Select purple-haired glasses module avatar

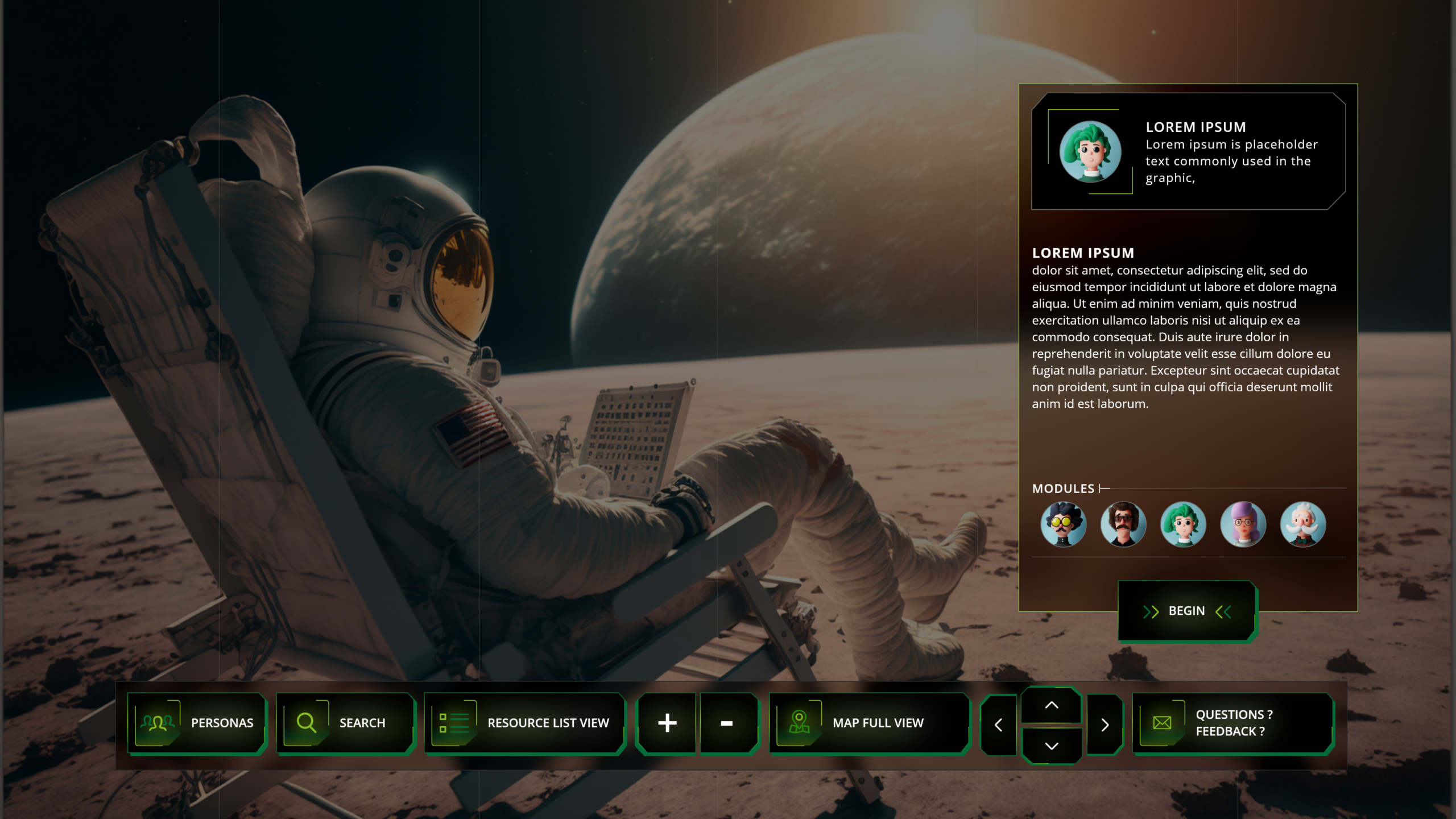pyautogui.click(x=1243, y=524)
